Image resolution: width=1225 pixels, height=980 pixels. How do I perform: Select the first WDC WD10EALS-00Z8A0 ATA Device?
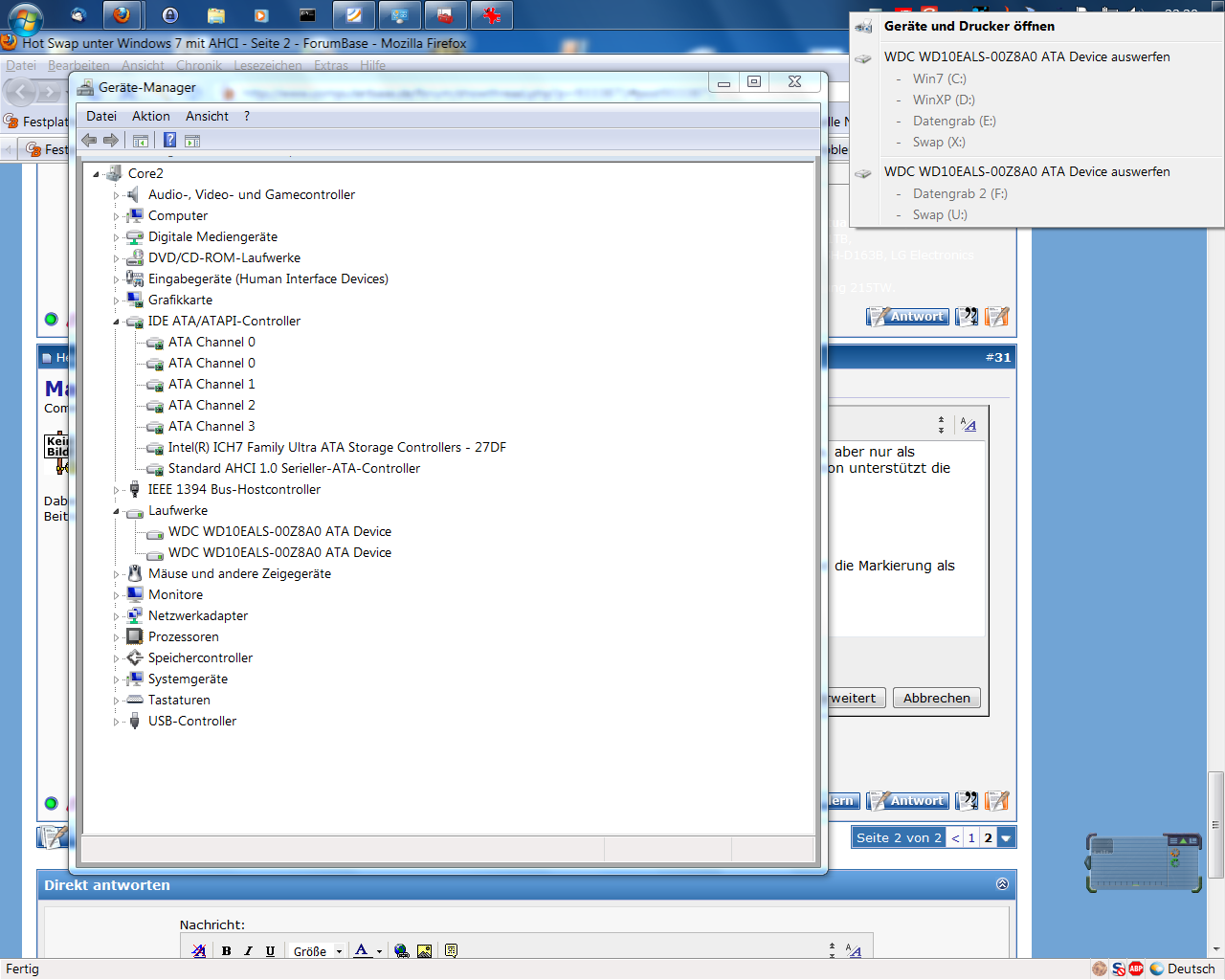(x=279, y=532)
